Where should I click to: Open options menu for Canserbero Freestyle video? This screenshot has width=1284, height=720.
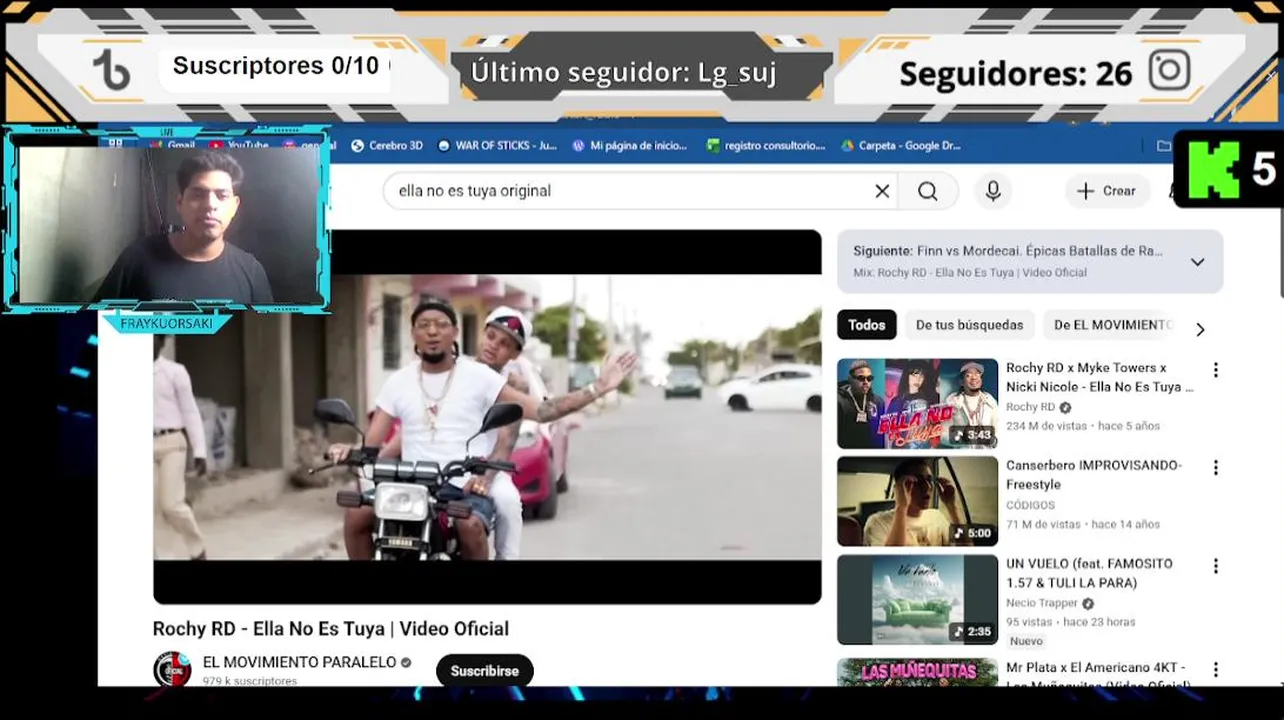pos(1215,468)
